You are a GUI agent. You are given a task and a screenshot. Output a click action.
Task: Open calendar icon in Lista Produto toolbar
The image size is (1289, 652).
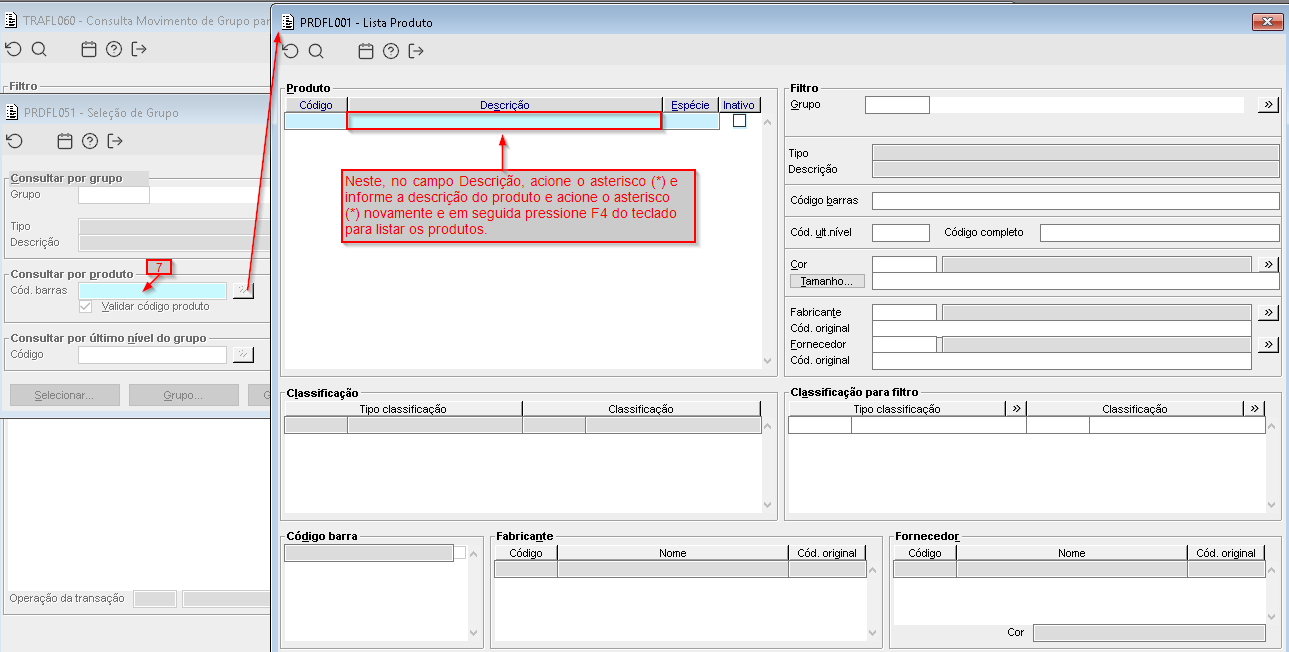(x=366, y=51)
